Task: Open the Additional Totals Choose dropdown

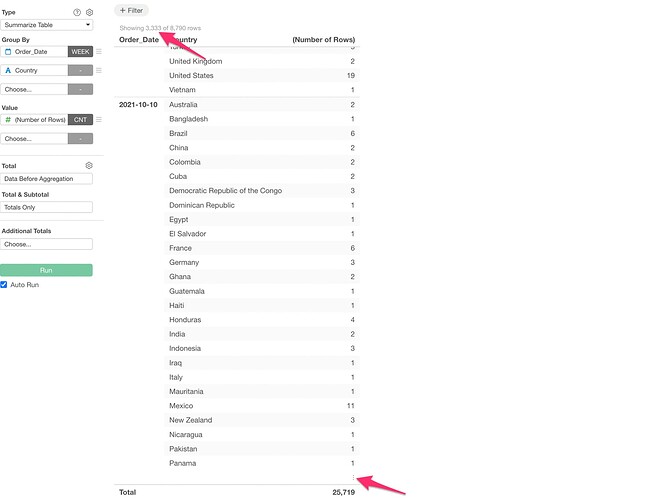Action: coord(46,244)
